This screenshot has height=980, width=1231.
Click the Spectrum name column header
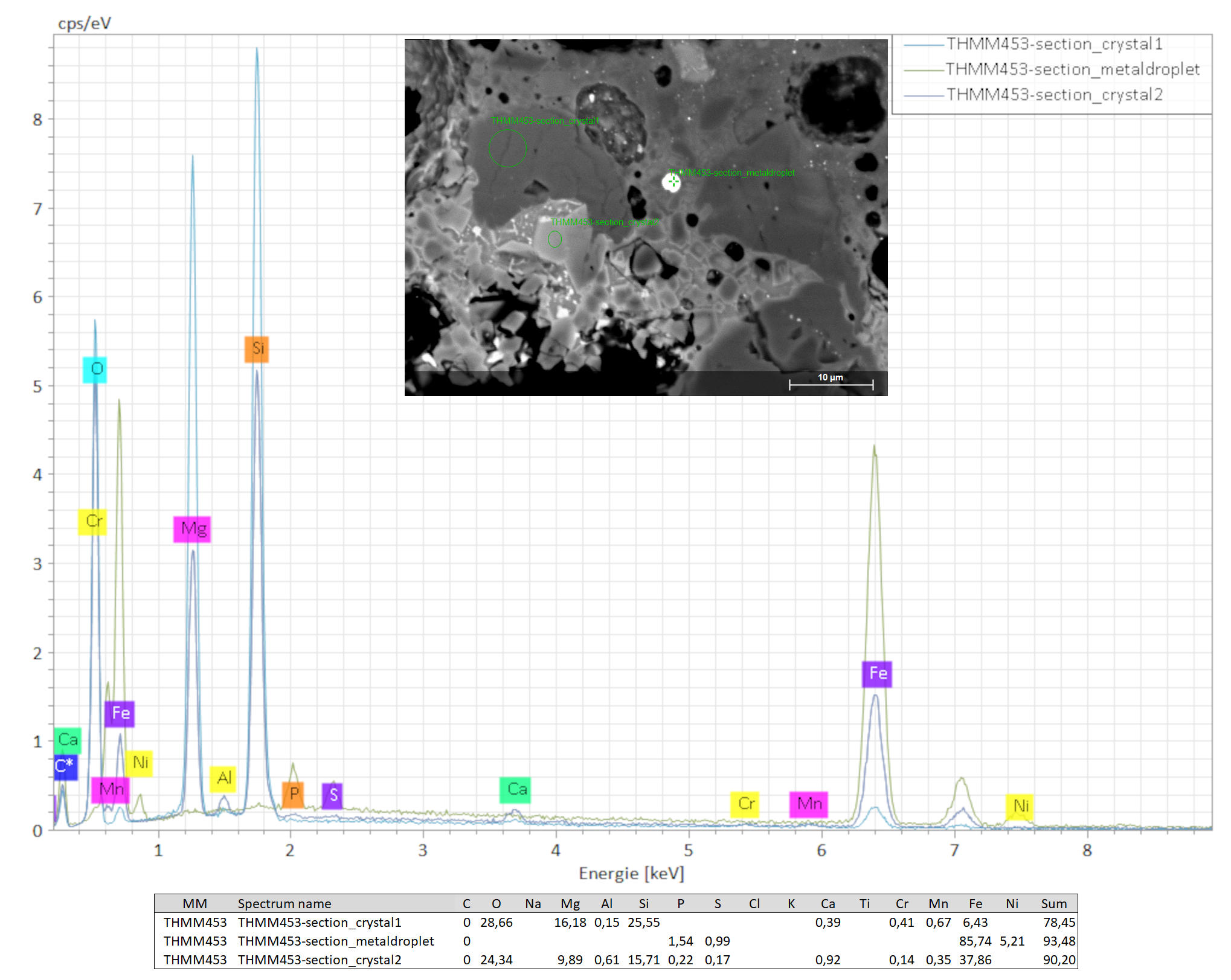pos(284,903)
